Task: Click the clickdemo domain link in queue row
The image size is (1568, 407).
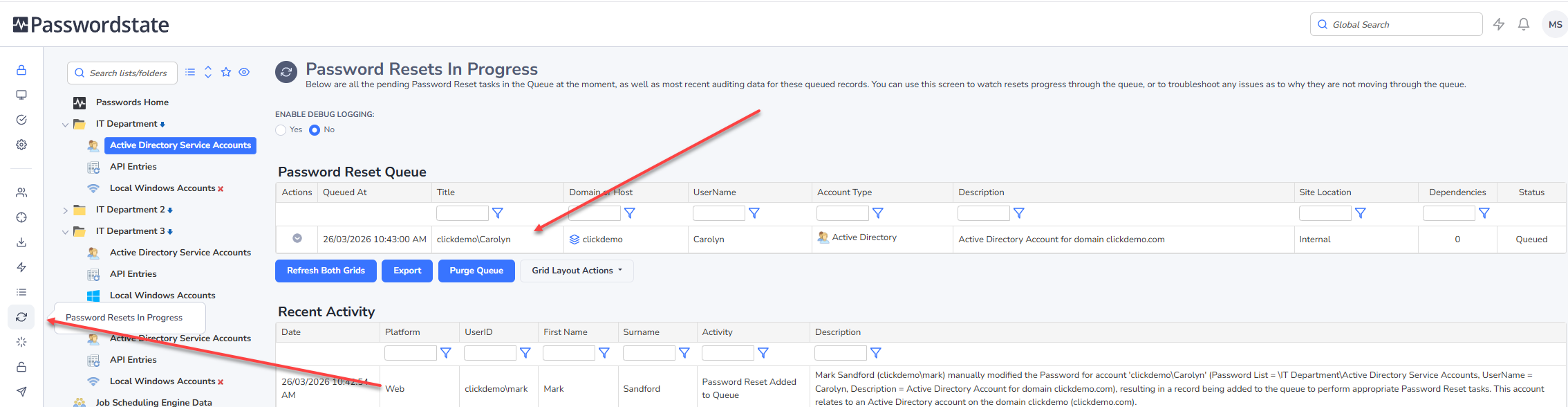Action: 602,239
